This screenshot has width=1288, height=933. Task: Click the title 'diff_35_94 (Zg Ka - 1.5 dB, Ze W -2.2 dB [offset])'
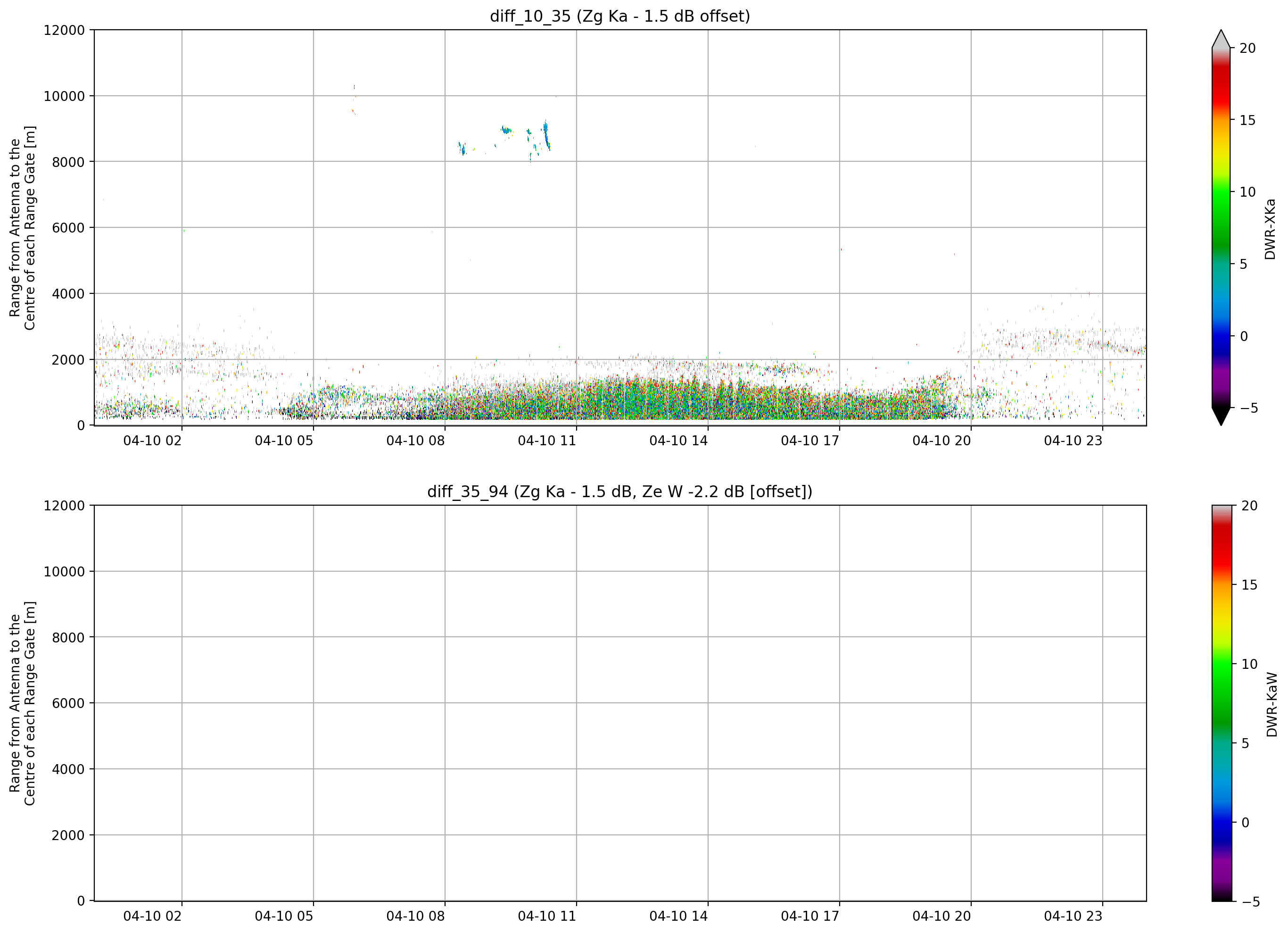(x=619, y=491)
